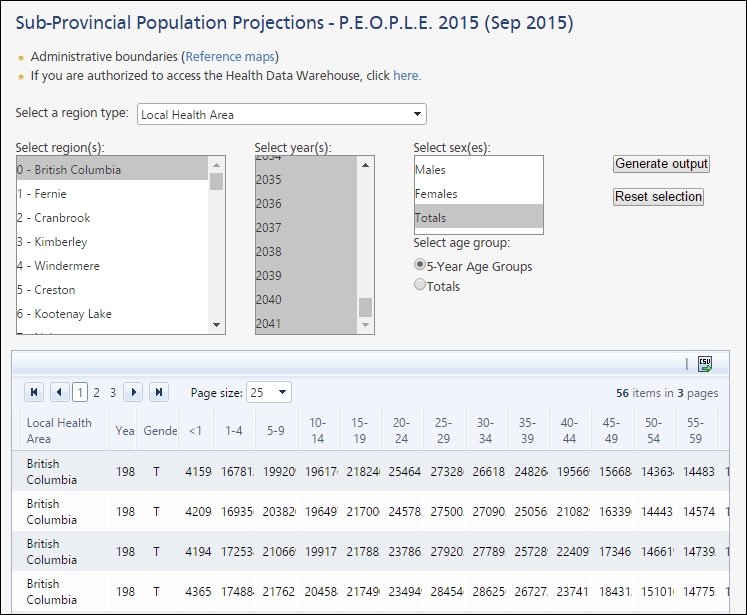Click cell 4159 in first row

198,472
